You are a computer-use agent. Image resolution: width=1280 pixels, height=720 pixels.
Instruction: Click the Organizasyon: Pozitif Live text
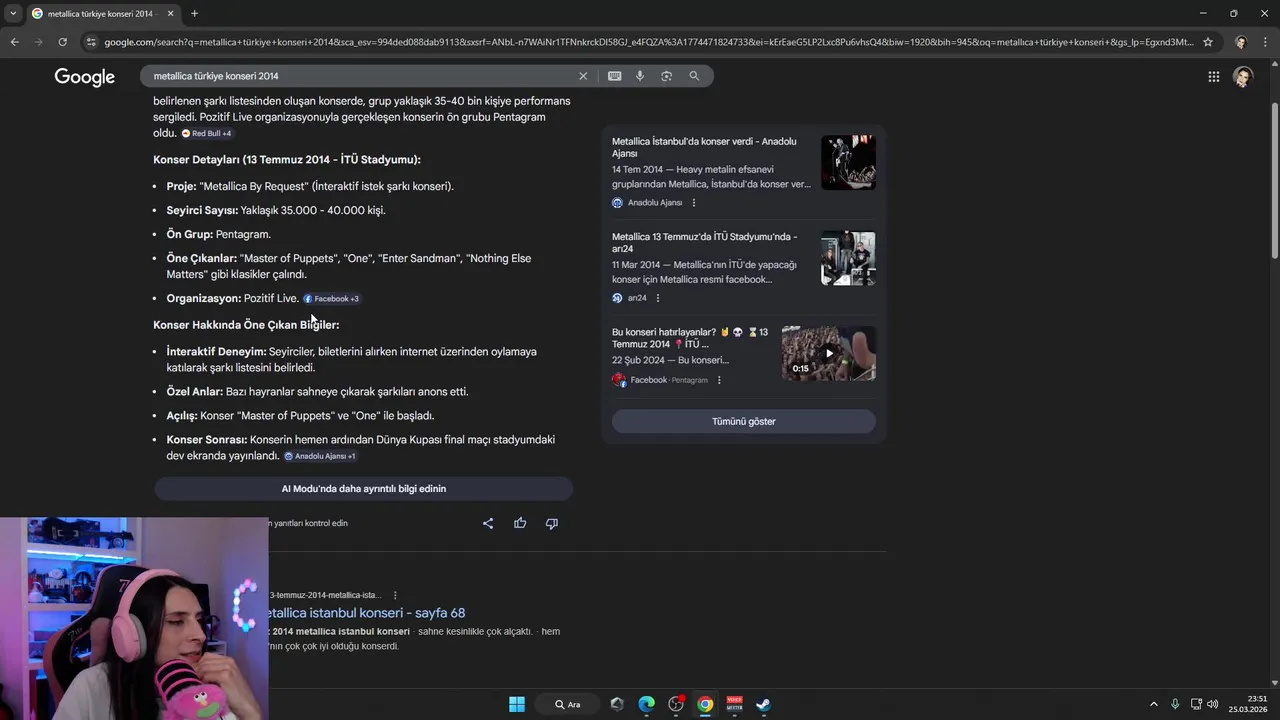[x=232, y=298]
